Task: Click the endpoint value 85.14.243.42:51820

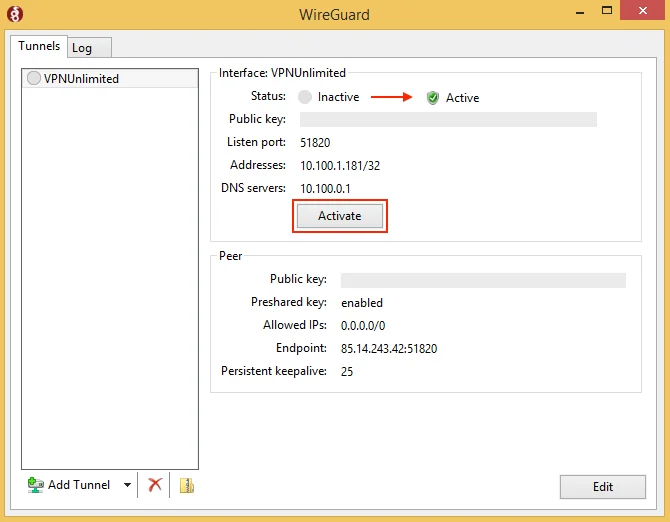Action: [389, 349]
